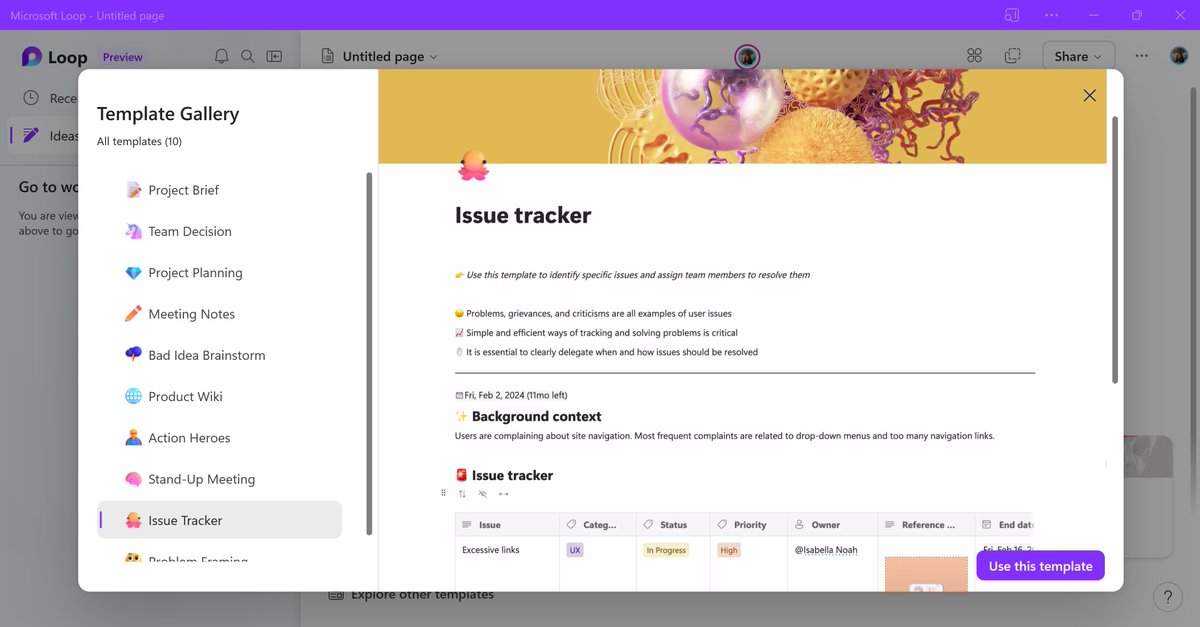Image resolution: width=1200 pixels, height=627 pixels.
Task: Choose the Project Planning template
Action: (x=219, y=272)
